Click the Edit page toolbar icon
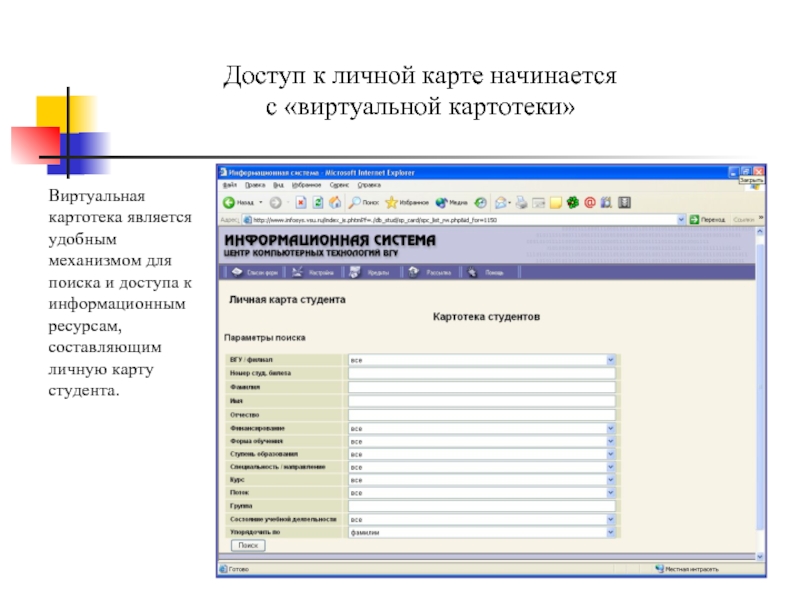 click(539, 203)
